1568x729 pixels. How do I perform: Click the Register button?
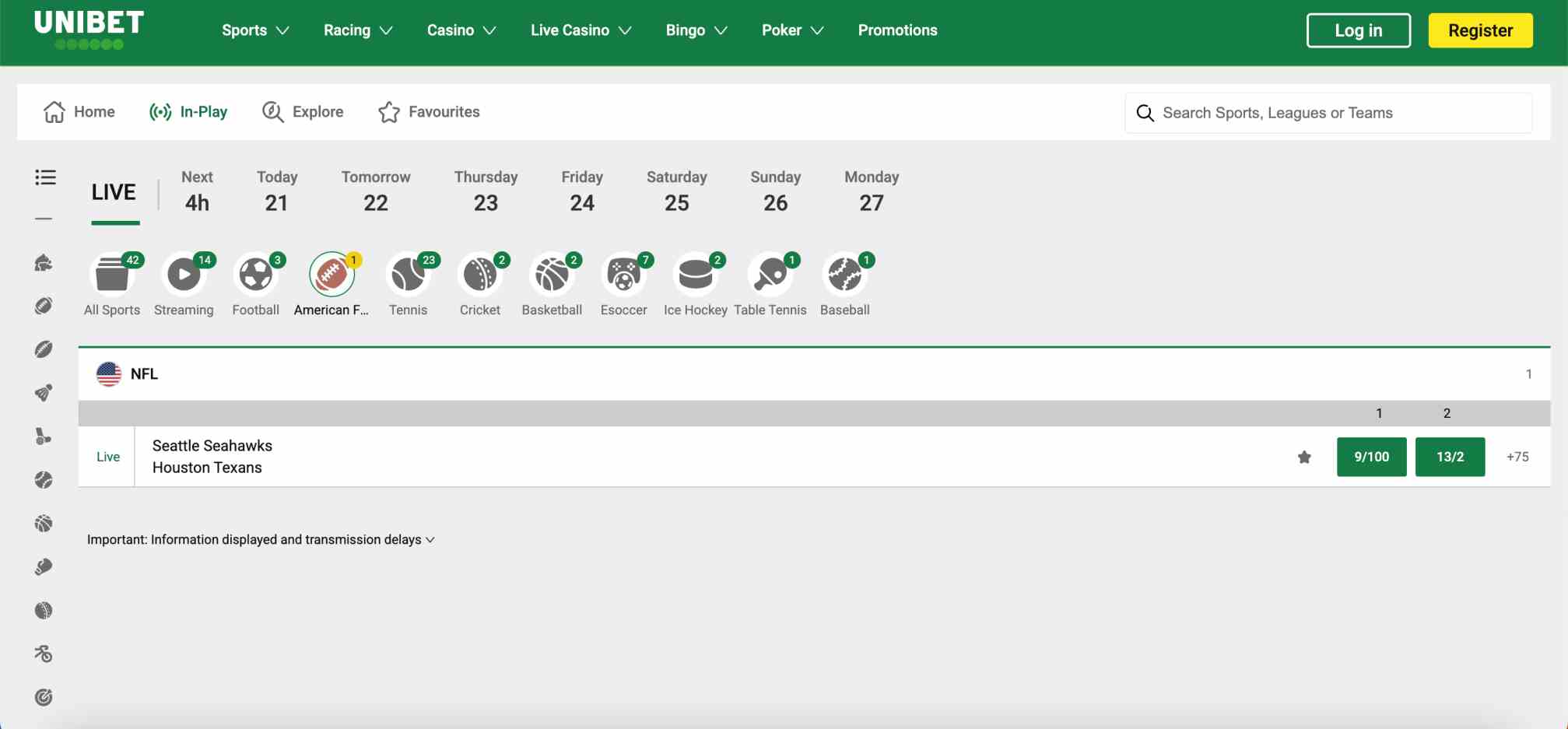point(1479,30)
